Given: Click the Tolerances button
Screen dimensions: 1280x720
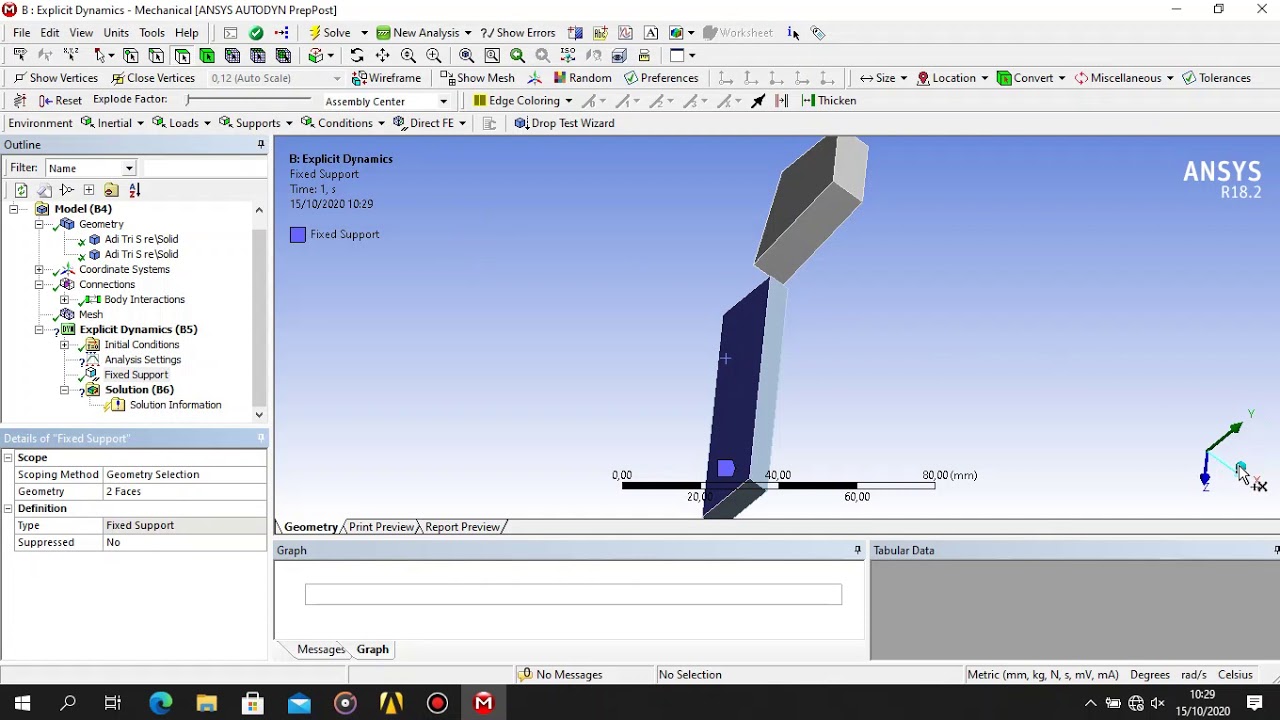Looking at the screenshot, I should [x=1217, y=78].
